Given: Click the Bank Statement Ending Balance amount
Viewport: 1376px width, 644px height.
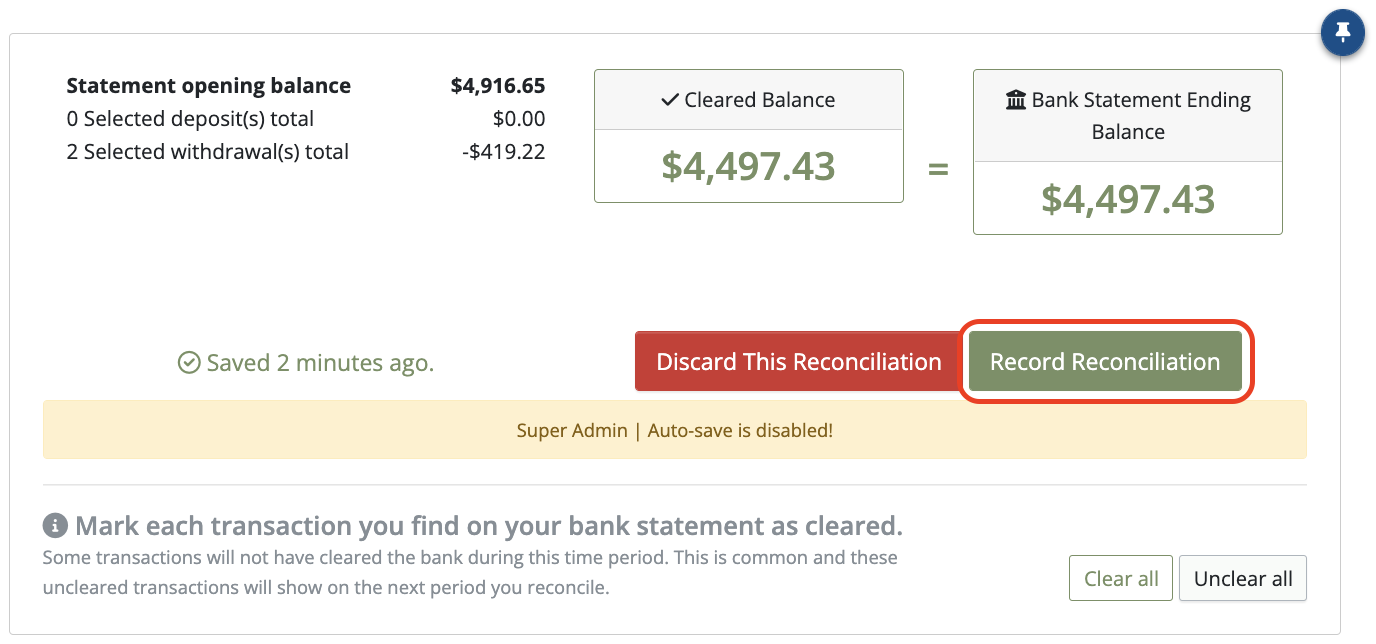Looking at the screenshot, I should tap(1128, 198).
